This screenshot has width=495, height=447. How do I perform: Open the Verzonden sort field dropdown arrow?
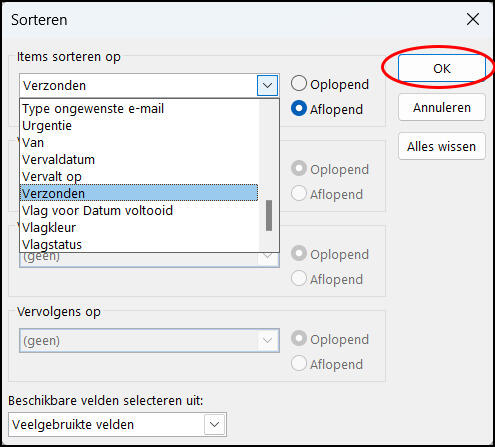click(267, 85)
